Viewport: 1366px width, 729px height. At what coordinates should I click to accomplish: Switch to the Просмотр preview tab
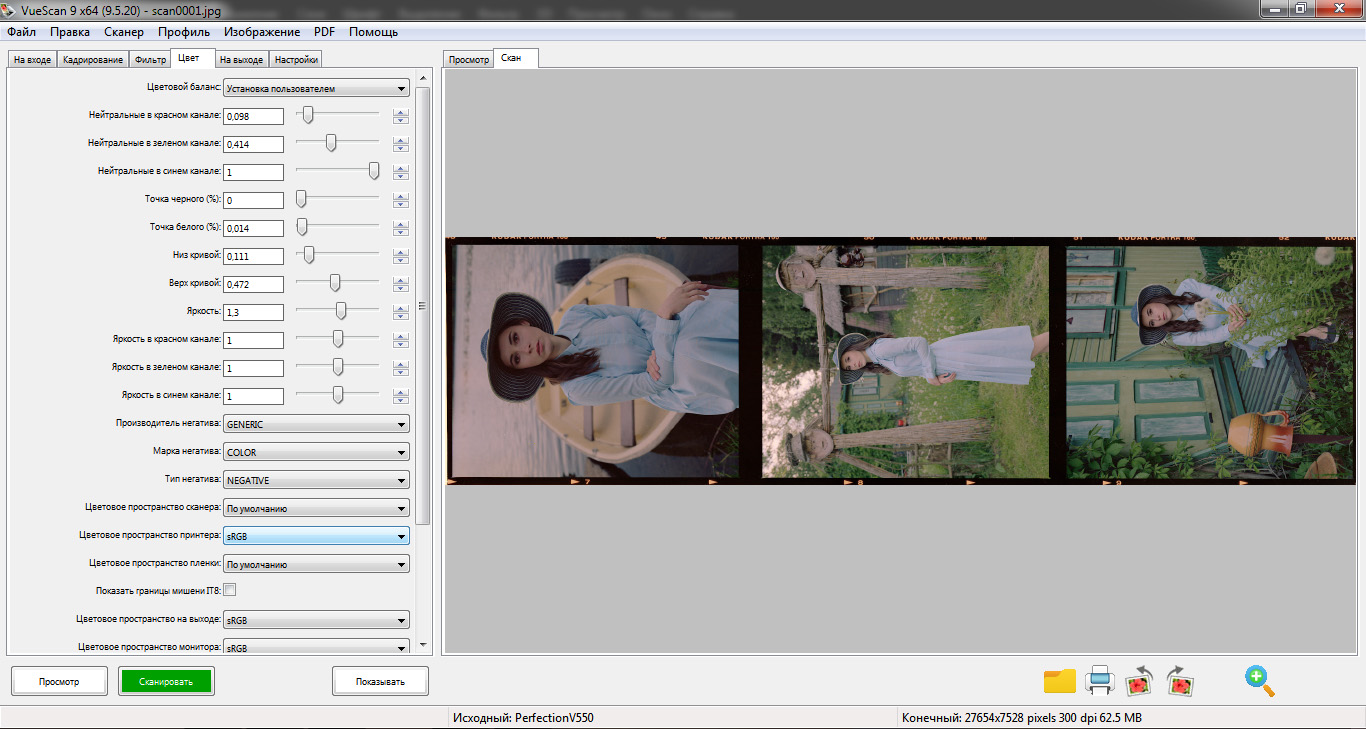(x=468, y=60)
